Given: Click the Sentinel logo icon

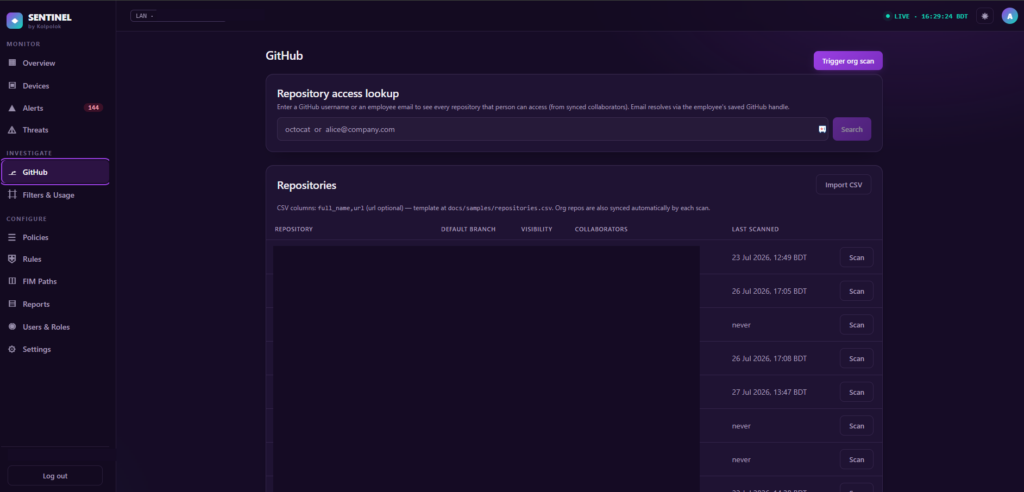Looking at the screenshot, I should point(14,21).
